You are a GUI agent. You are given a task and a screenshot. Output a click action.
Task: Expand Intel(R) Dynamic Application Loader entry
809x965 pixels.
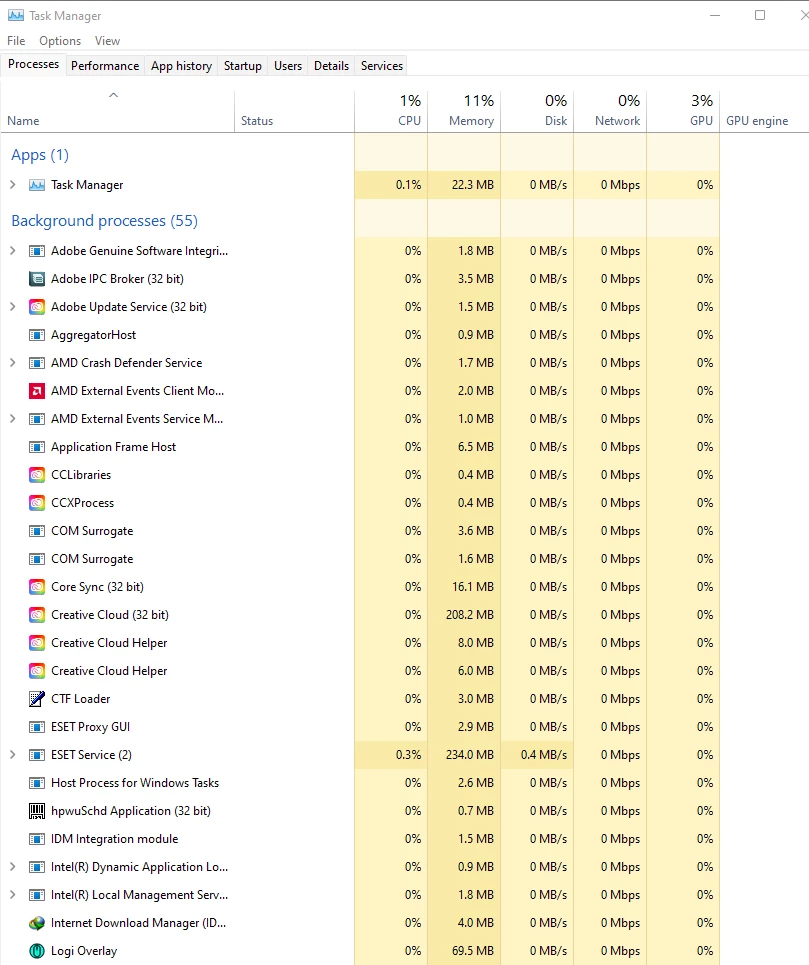click(x=12, y=867)
